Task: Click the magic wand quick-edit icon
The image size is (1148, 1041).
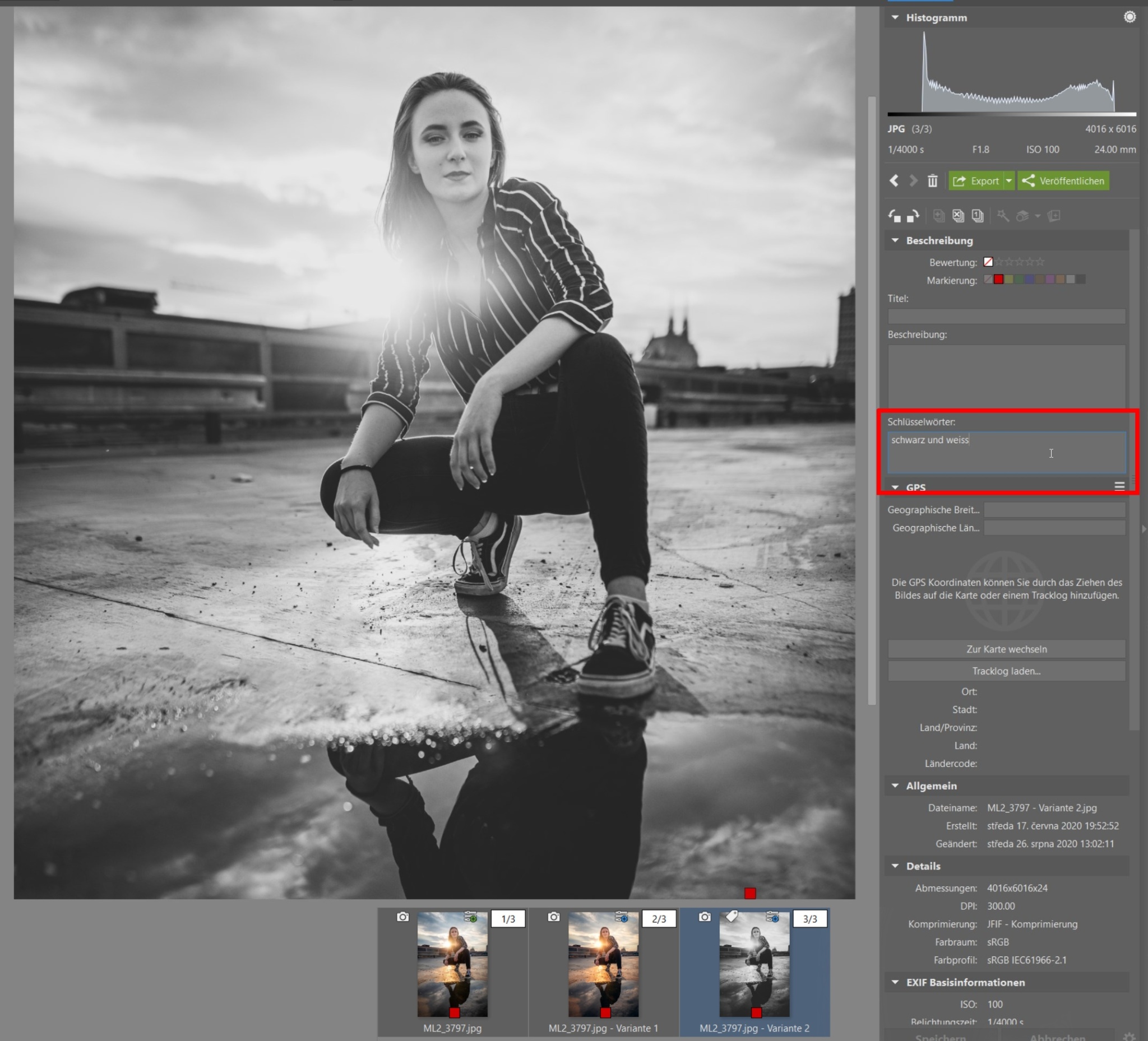Action: (x=1003, y=216)
